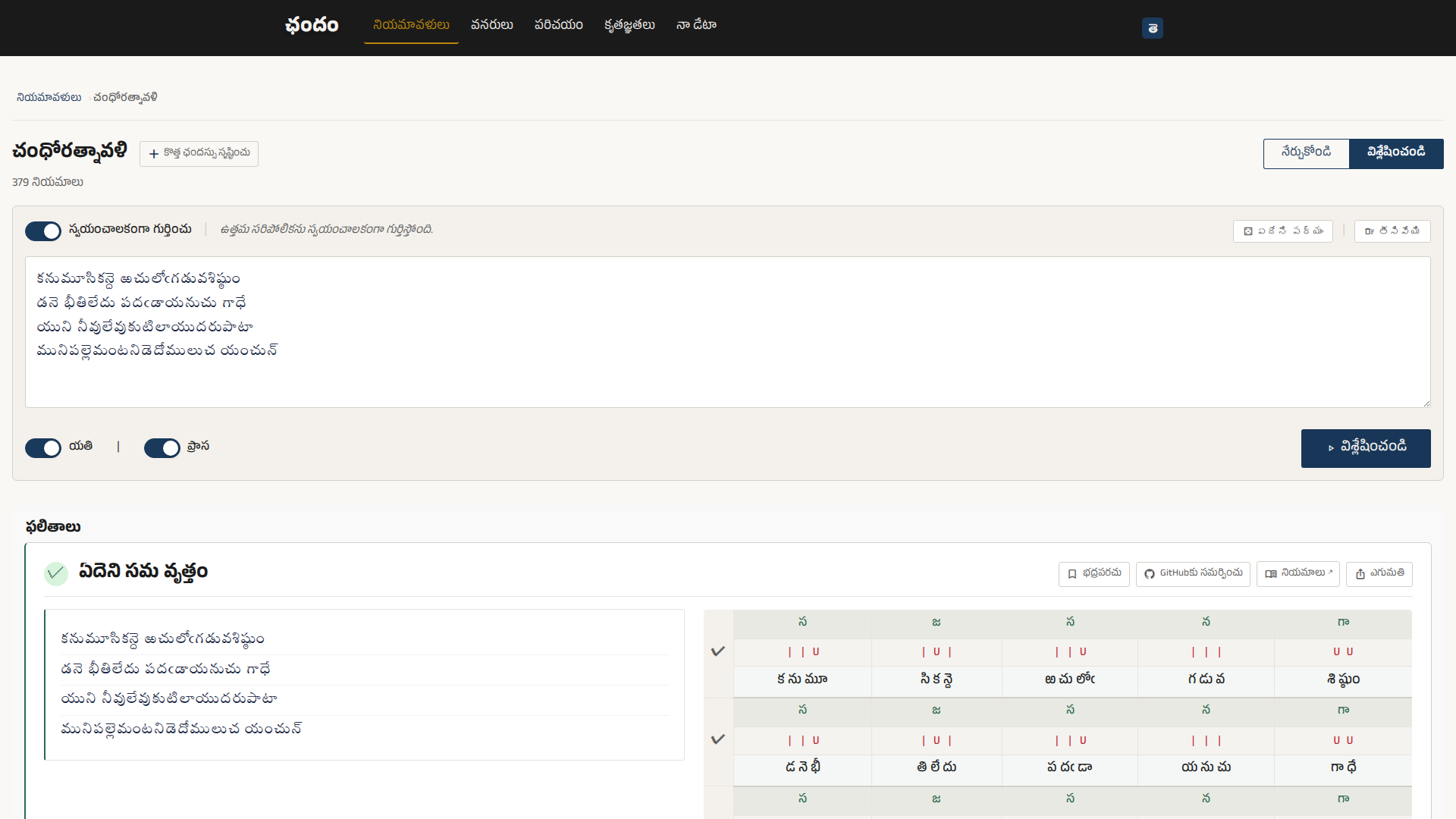The width and height of the screenshot is (1456, 819).
Task: Click the ఎగుమతి export button
Action: point(1379,574)
